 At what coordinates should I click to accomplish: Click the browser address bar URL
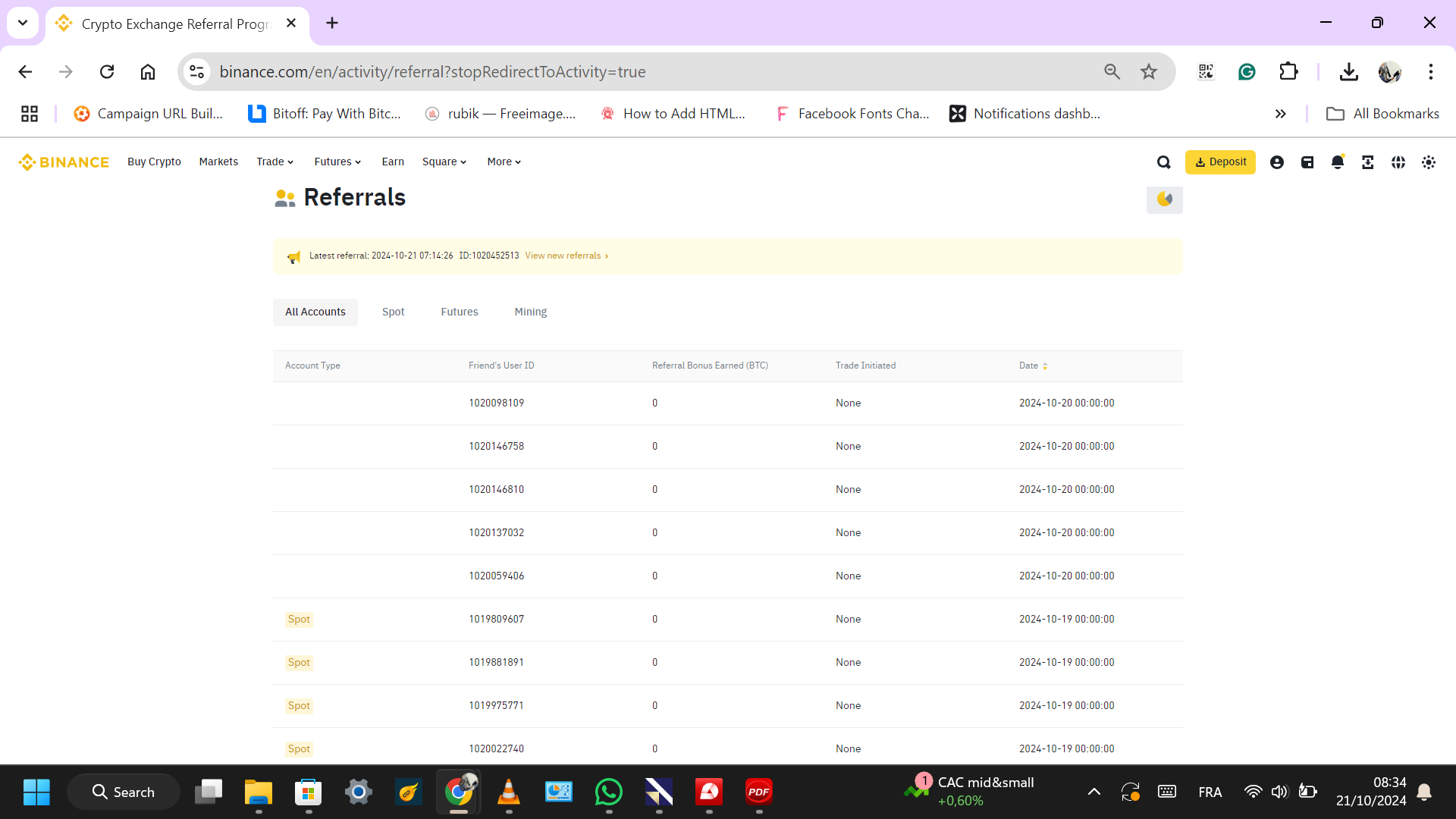tap(432, 72)
